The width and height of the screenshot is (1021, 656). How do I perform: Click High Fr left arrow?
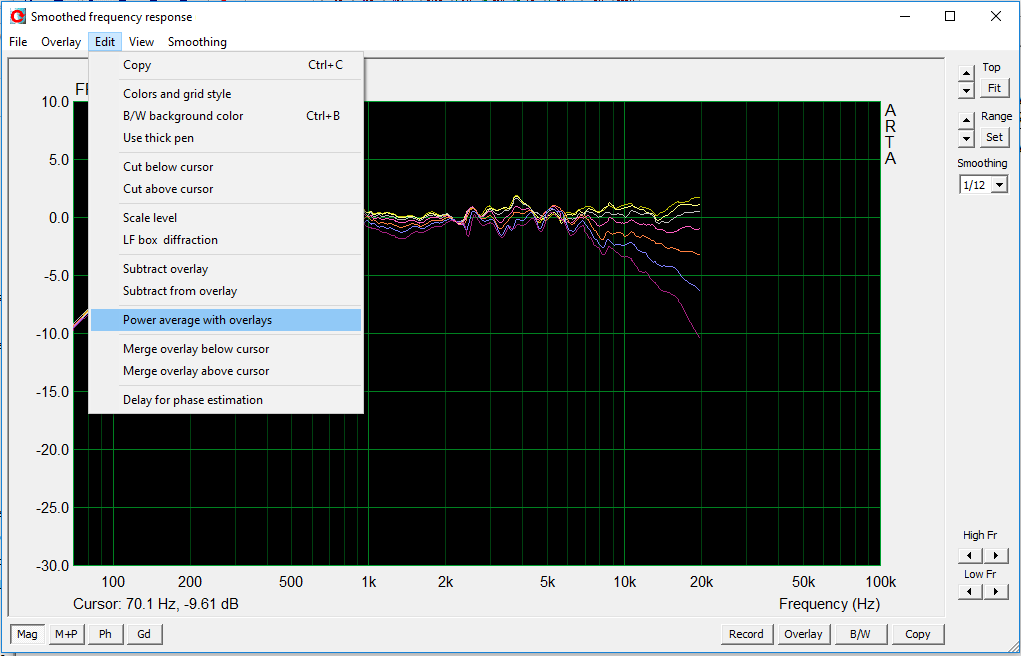970,556
